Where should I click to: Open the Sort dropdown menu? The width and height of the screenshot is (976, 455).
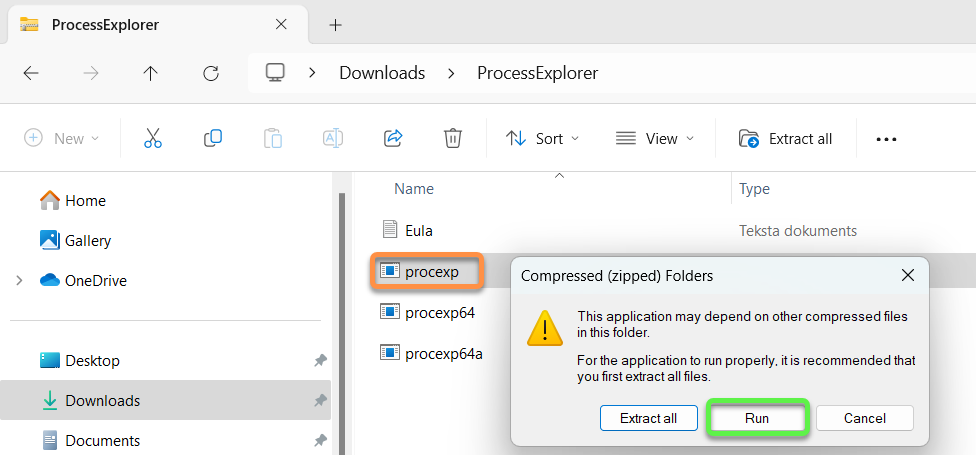[x=542, y=138]
